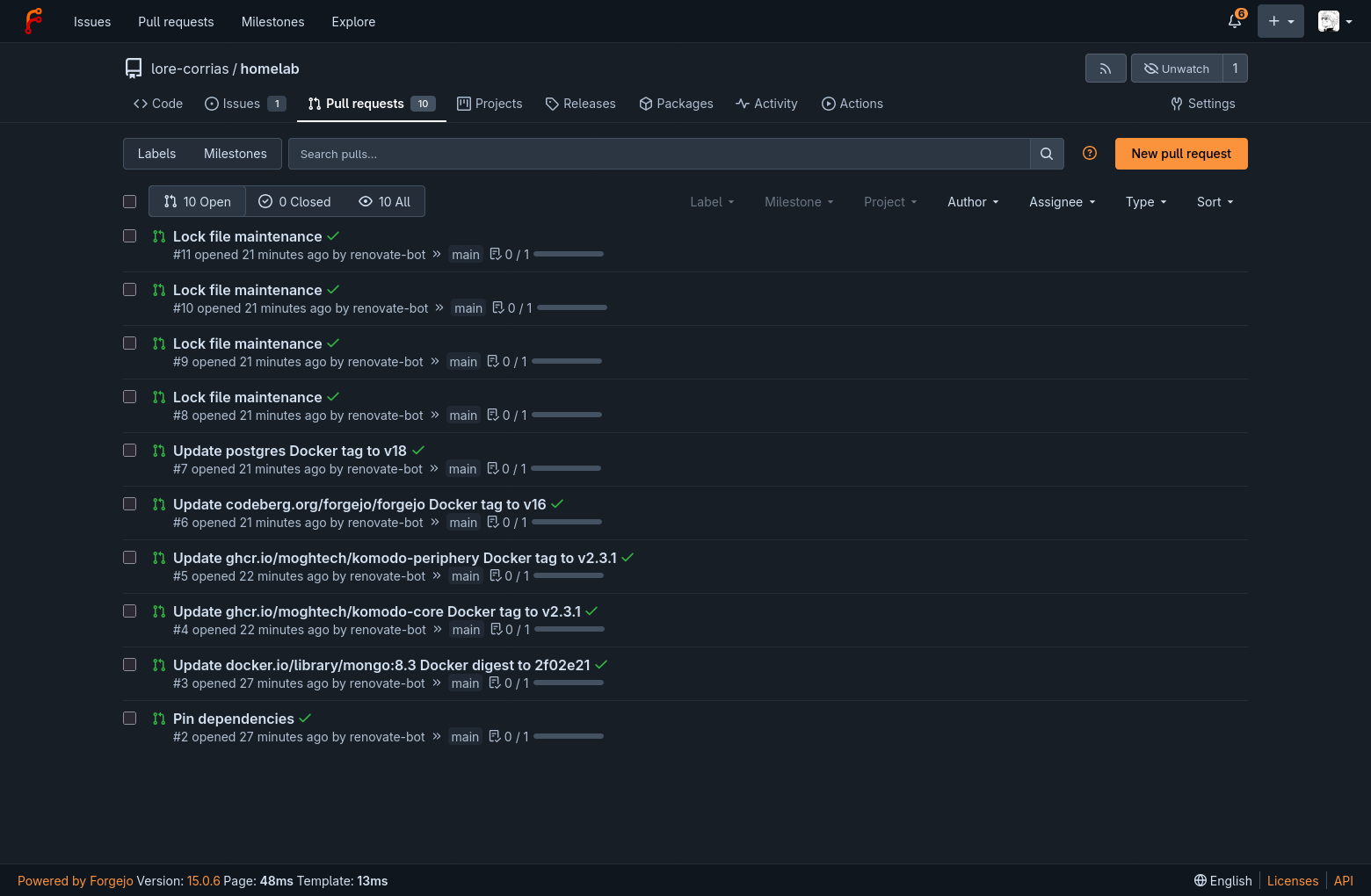Check the box for Pin dependencies
Image resolution: width=1371 pixels, height=896 pixels.
coord(130,719)
